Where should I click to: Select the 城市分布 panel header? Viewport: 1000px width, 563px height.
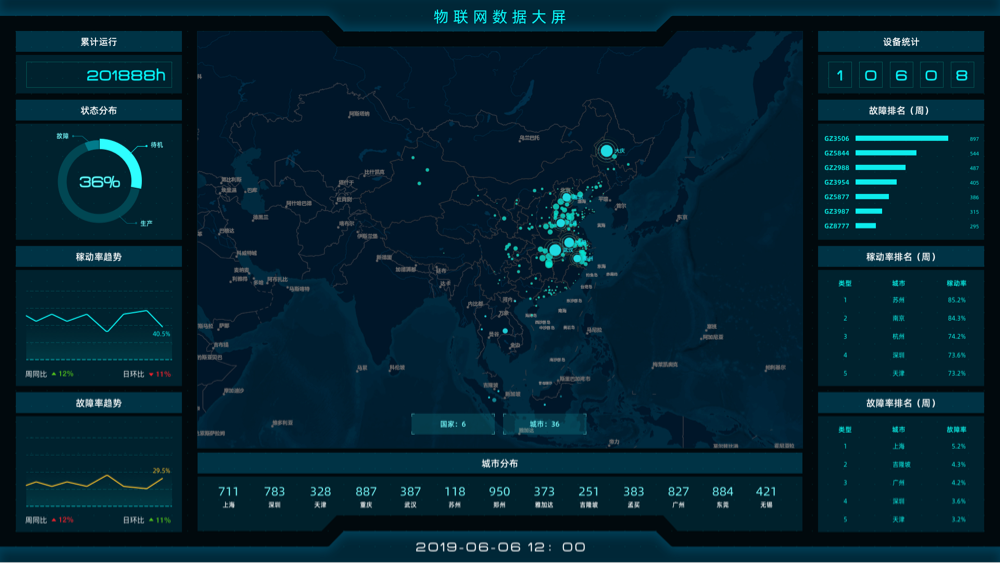click(499, 464)
